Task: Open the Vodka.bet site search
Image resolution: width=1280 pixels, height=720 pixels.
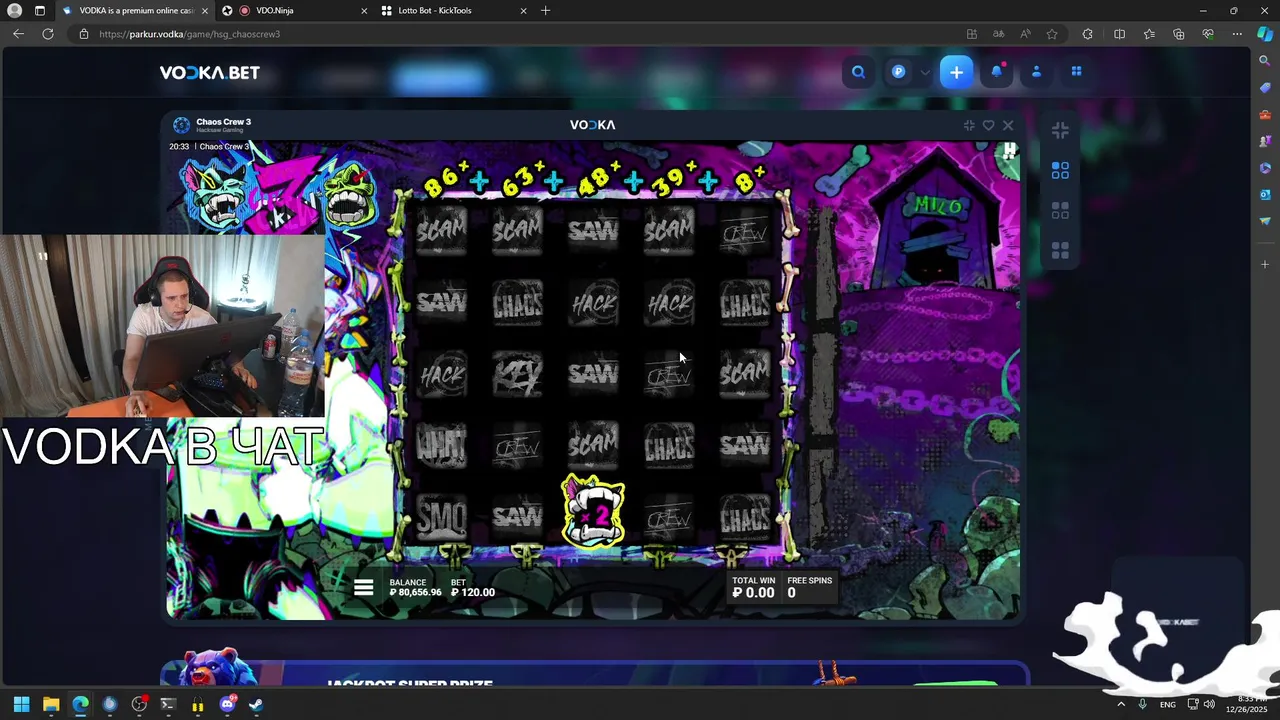Action: coord(858,72)
